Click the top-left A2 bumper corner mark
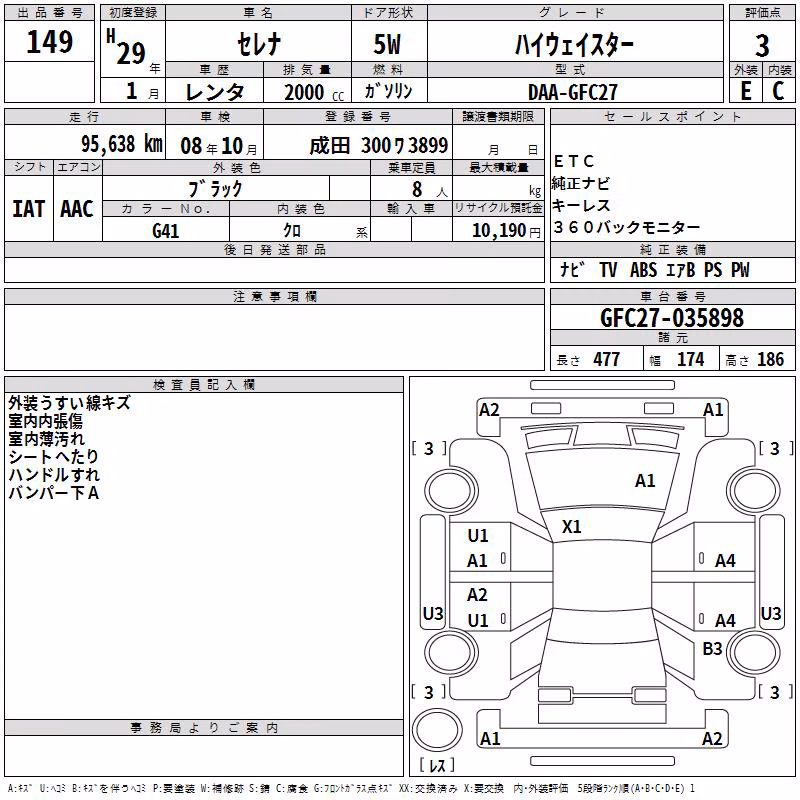 489,410
